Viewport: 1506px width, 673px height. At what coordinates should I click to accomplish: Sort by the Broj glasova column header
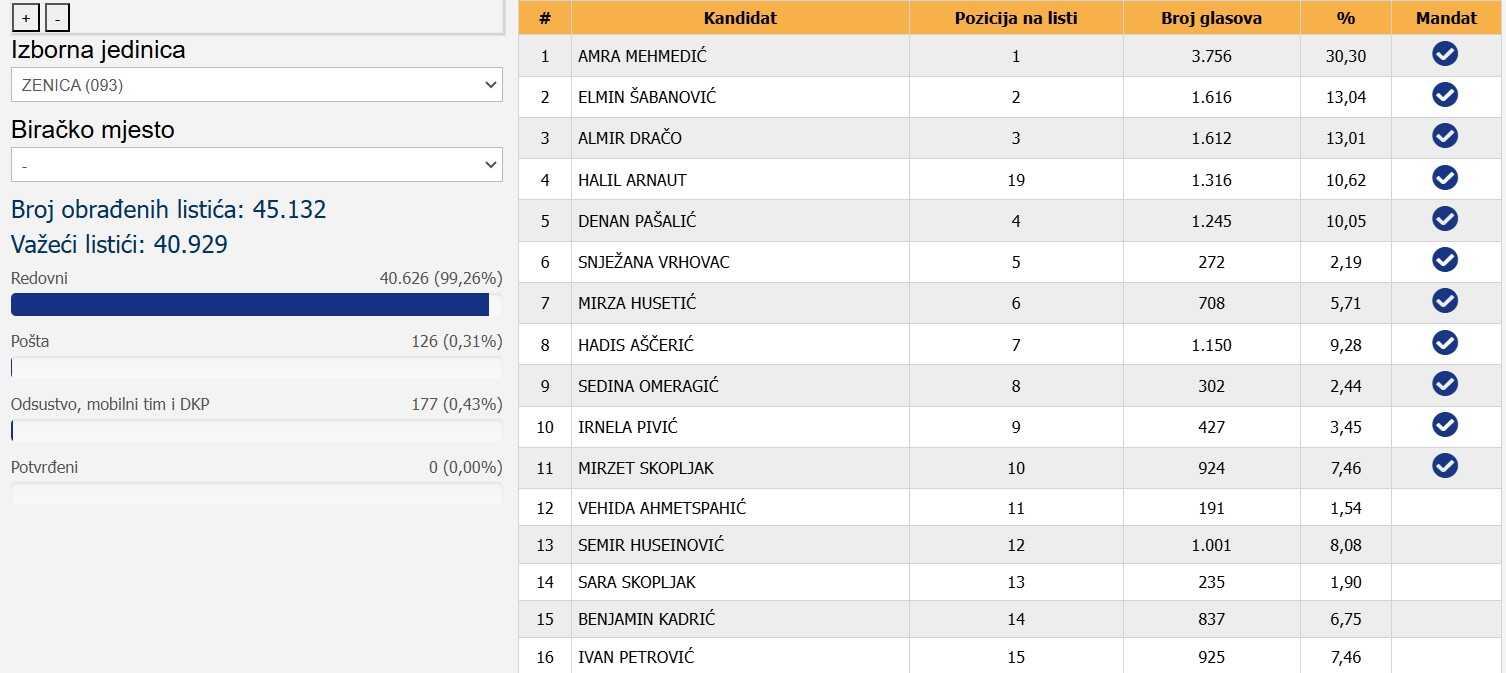pos(1211,18)
